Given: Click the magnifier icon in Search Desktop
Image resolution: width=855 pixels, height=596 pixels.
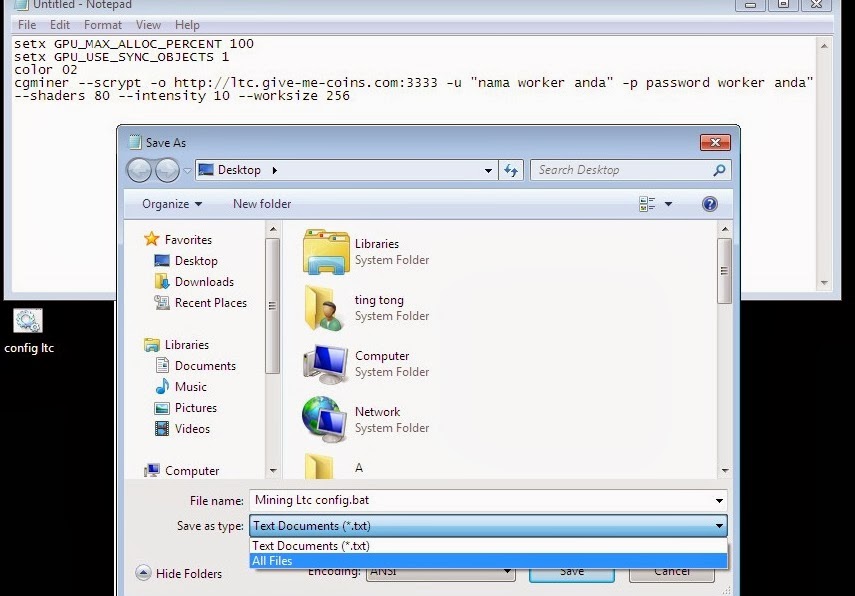Looking at the screenshot, I should pyautogui.click(x=719, y=170).
